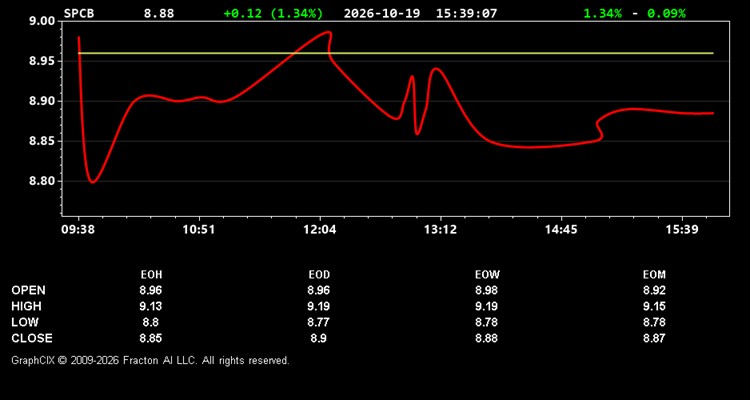Click the 9.00 price axis label
750x400 pixels.
point(42,21)
